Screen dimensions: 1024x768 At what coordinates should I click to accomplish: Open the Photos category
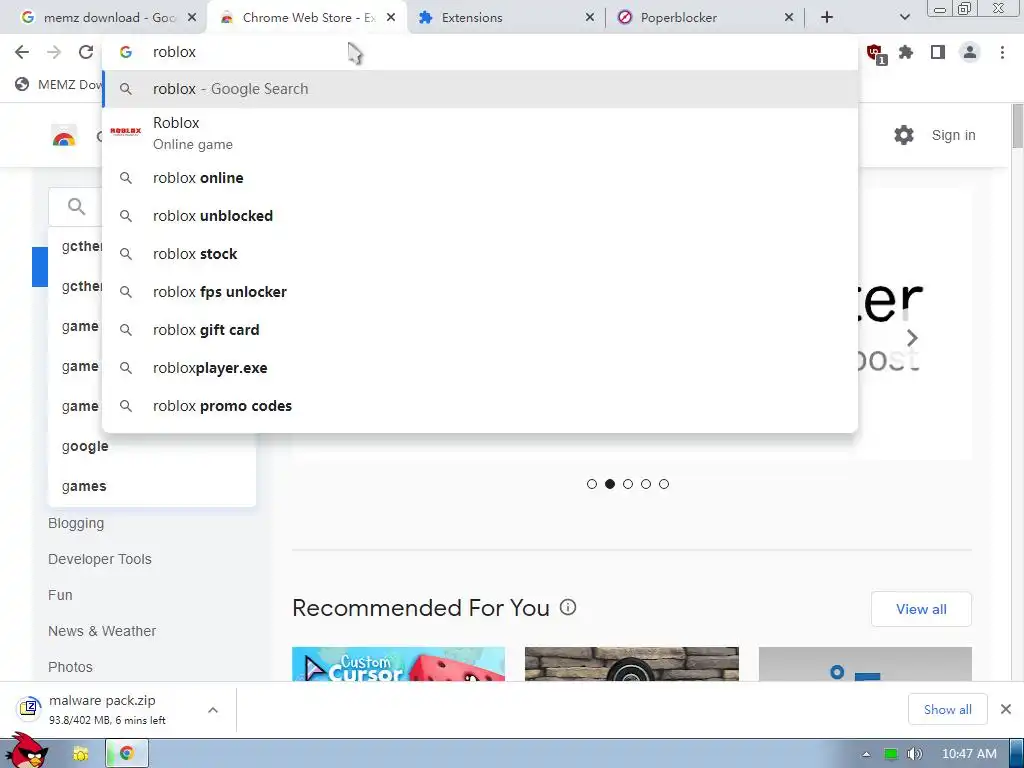[x=70, y=667]
